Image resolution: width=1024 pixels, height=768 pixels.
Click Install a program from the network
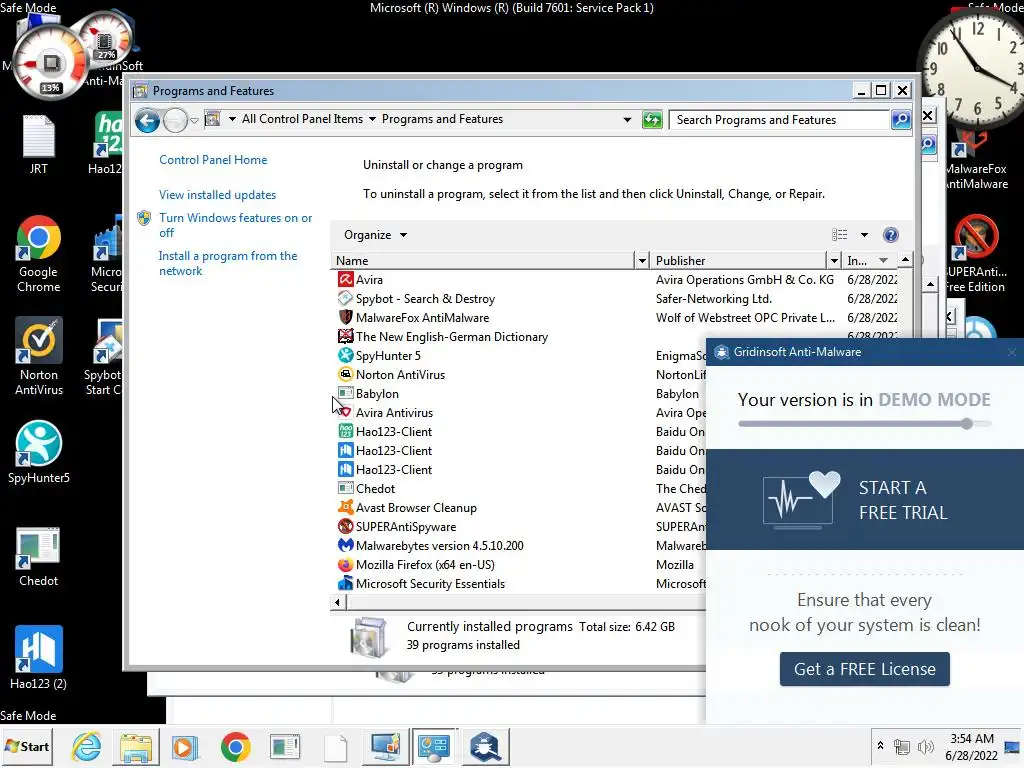point(228,263)
